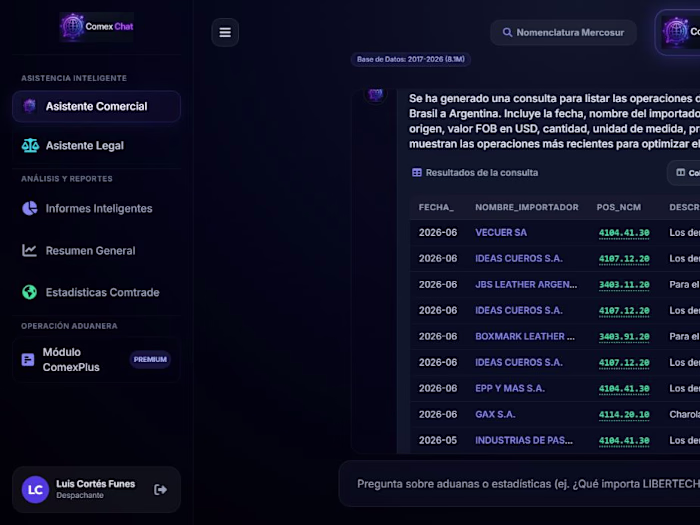Click NCM code 4104.41.30 in EPP Y MAS row
The image size is (700, 525).
[x=624, y=389]
